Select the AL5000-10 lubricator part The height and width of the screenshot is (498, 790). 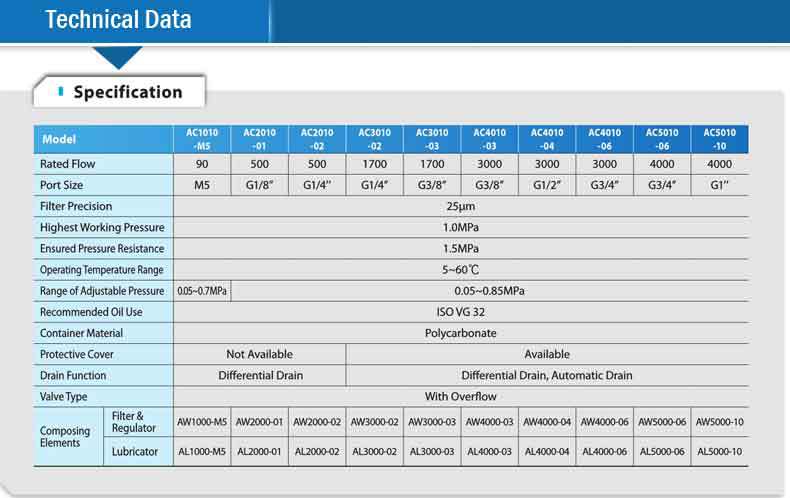point(719,452)
